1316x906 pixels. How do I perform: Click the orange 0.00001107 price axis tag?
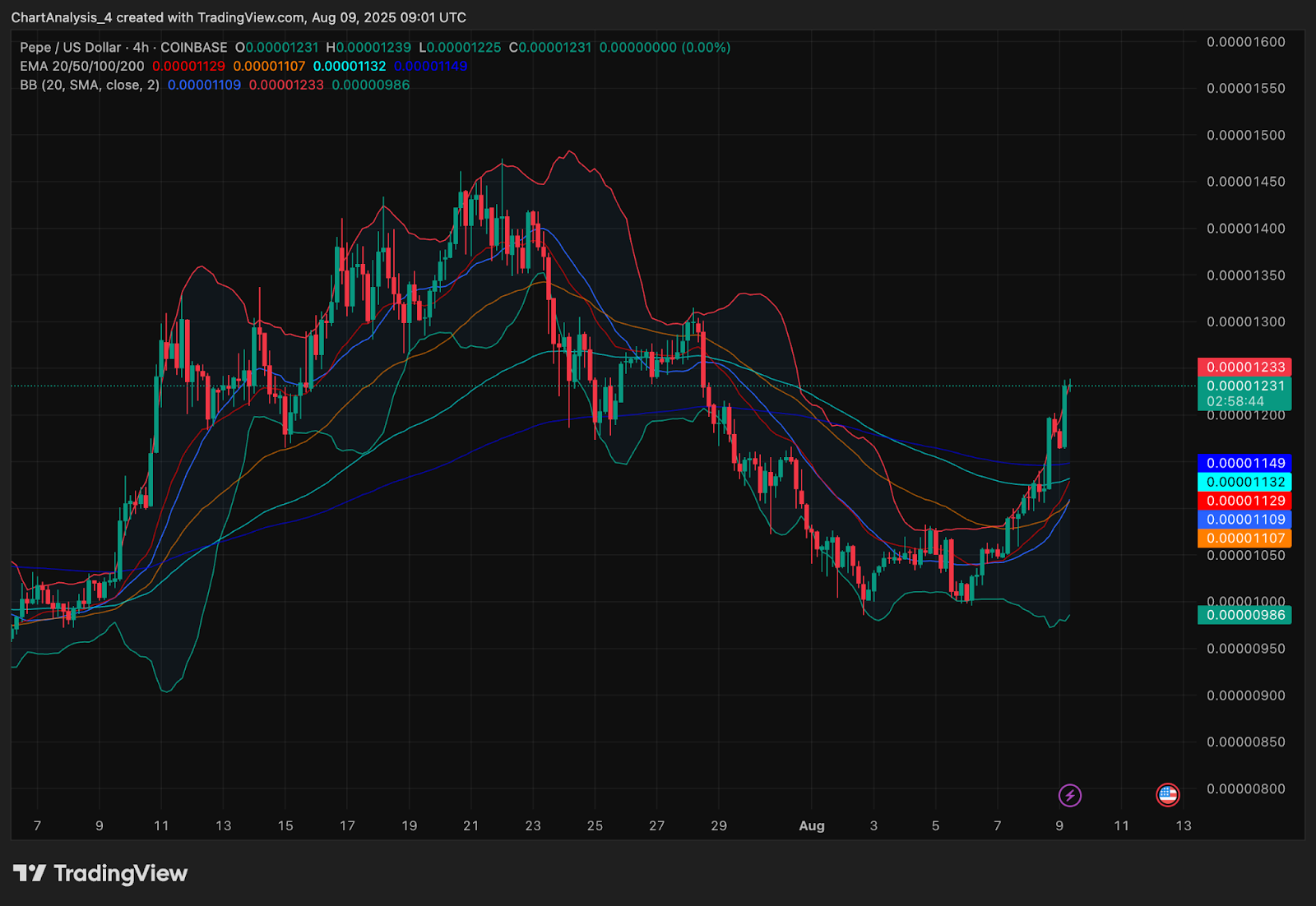1244,539
